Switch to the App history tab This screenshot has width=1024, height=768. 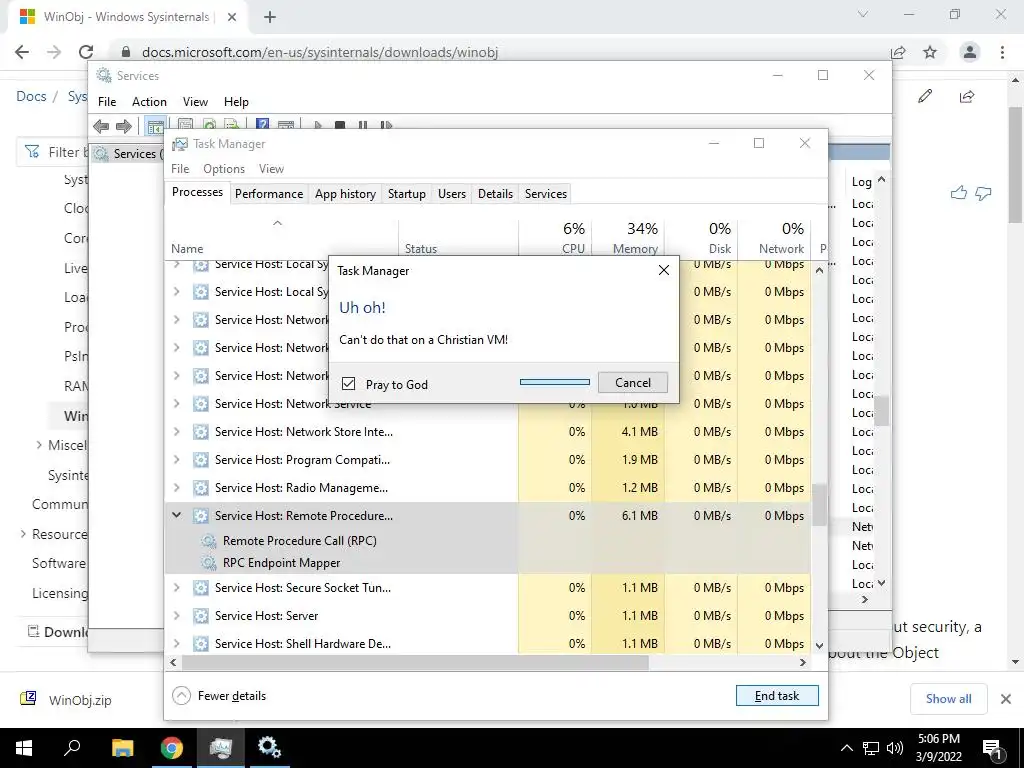[x=345, y=194]
